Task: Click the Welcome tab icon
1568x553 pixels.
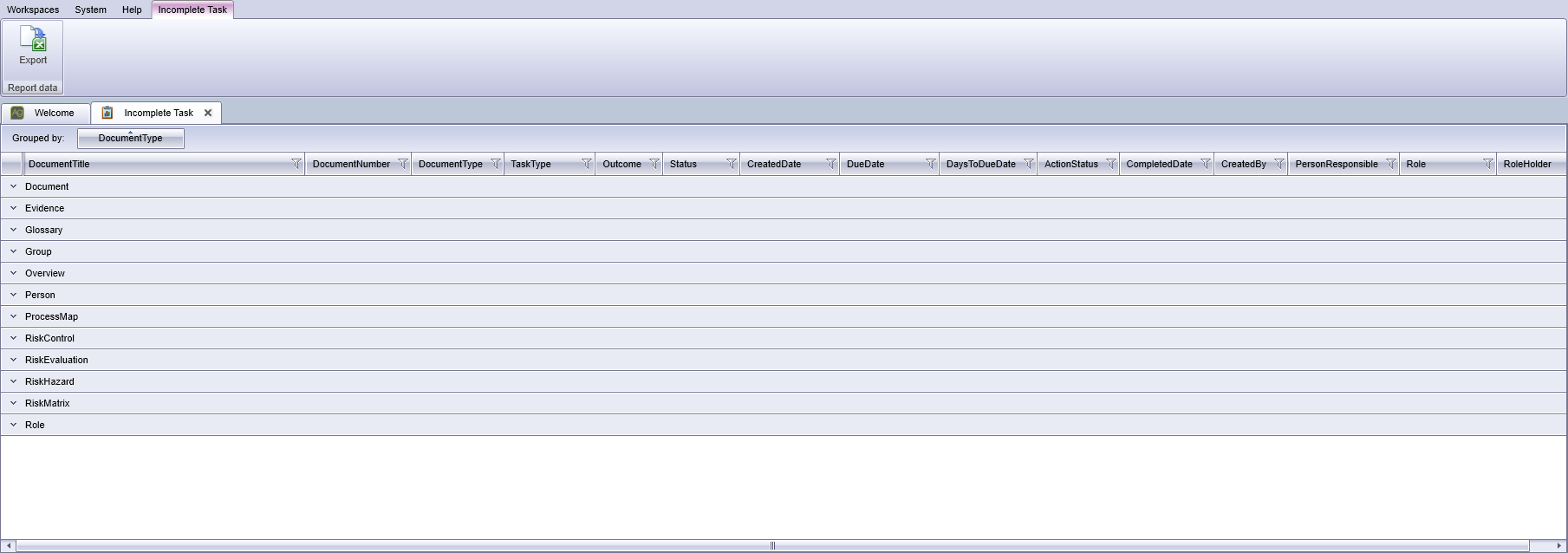Action: (17, 113)
